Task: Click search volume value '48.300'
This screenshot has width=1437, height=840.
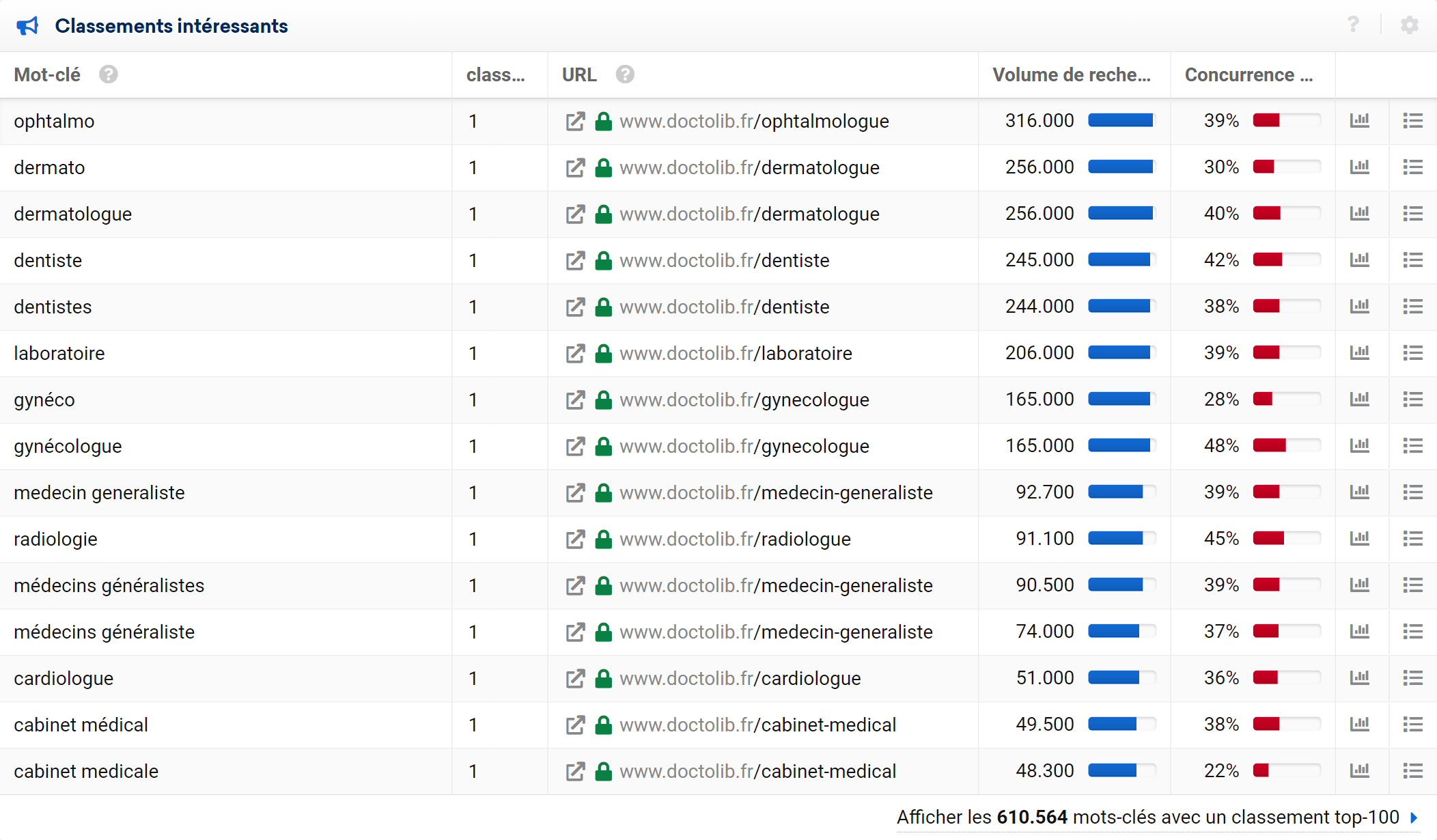Action: point(1045,771)
